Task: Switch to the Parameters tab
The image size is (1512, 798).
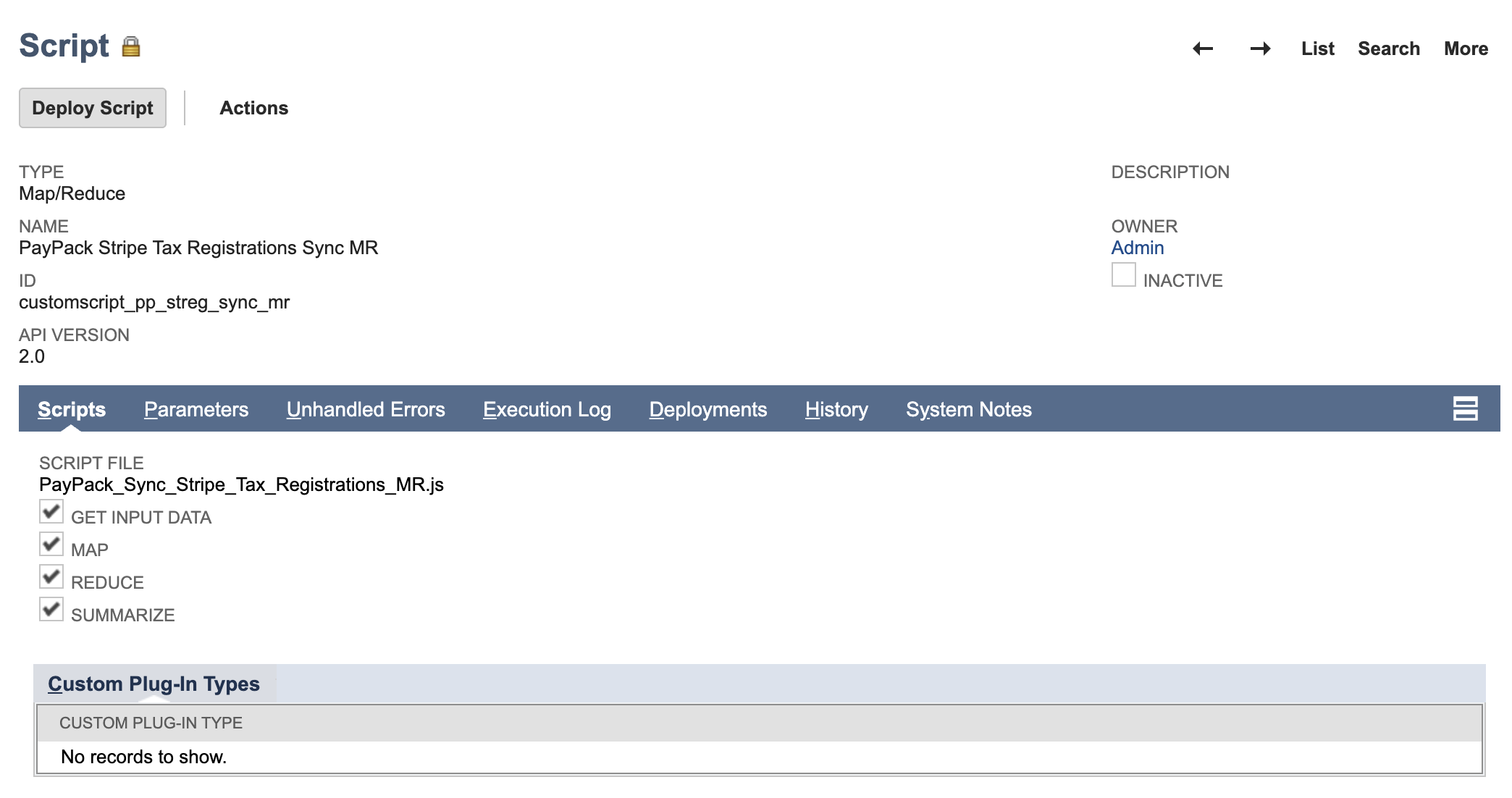Action: point(196,409)
